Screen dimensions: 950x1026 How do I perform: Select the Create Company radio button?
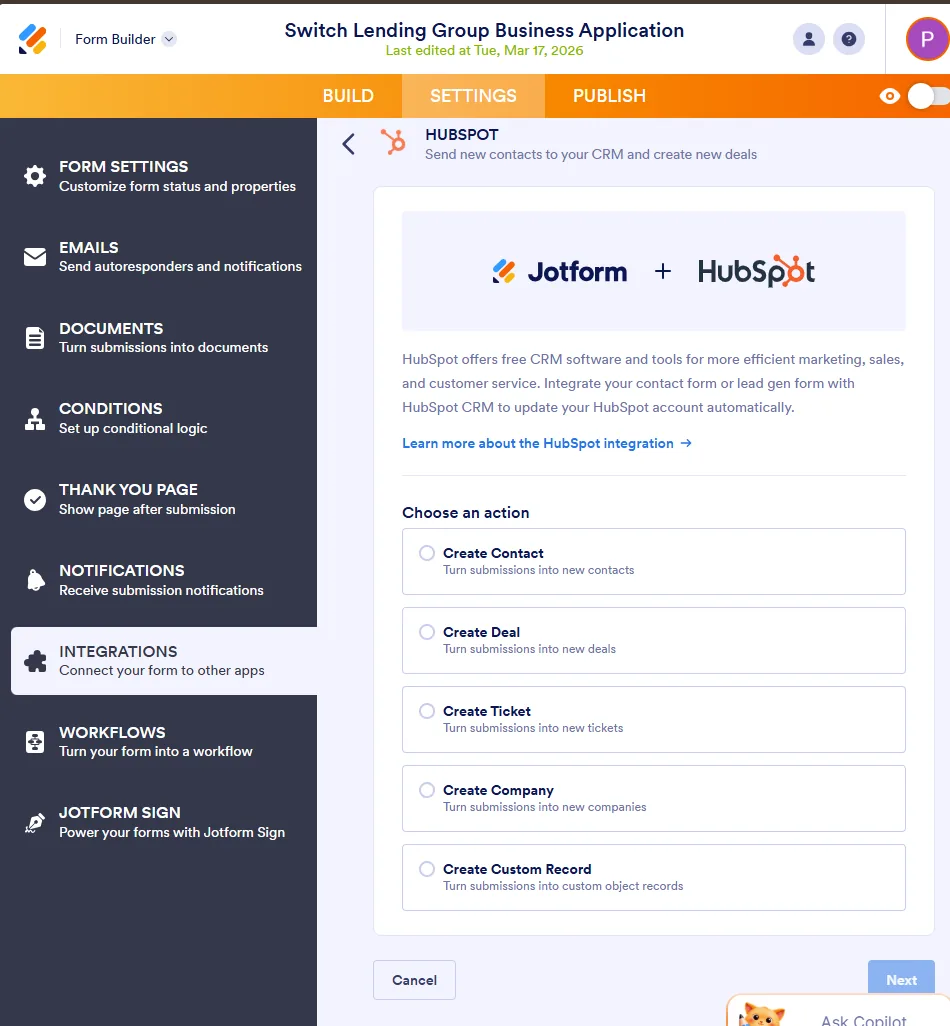427,790
